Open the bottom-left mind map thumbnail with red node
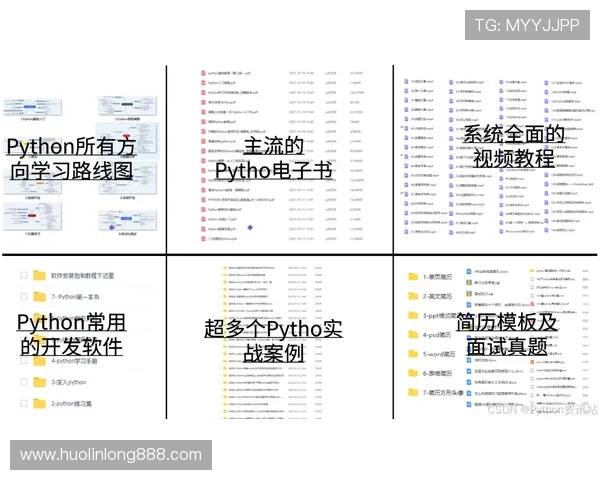This screenshot has width=600, height=480. tap(33, 217)
